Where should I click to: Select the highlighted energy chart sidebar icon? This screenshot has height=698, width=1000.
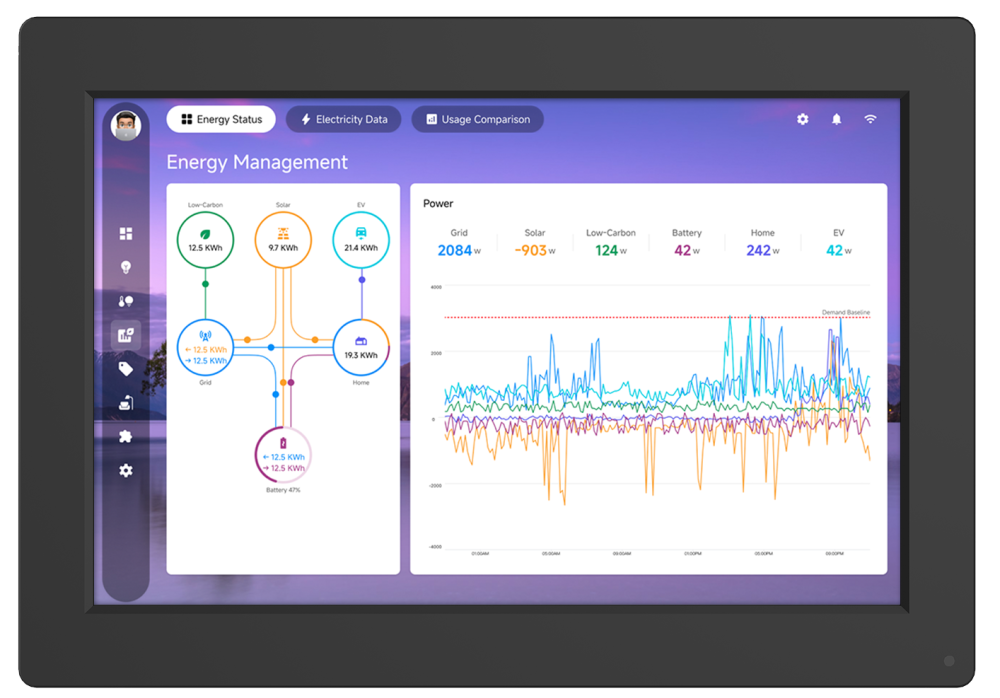(126, 336)
